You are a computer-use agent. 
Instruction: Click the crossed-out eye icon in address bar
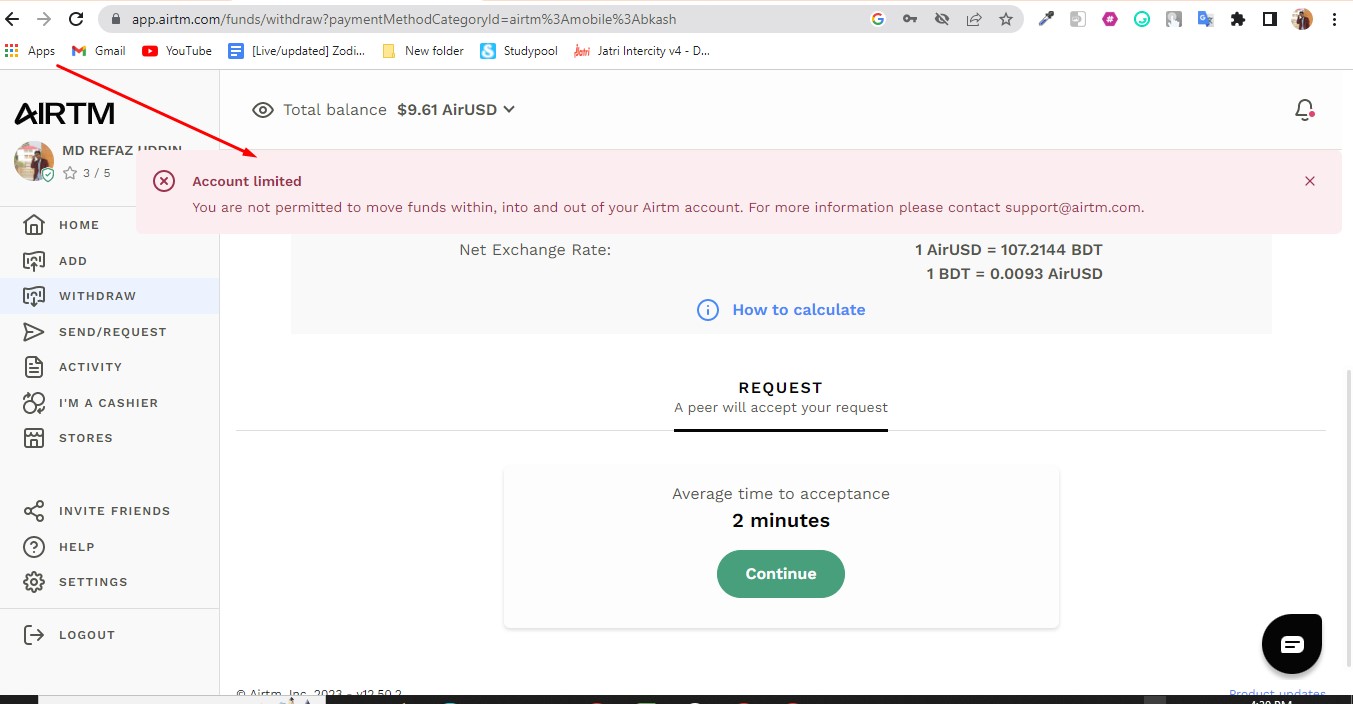(x=942, y=19)
